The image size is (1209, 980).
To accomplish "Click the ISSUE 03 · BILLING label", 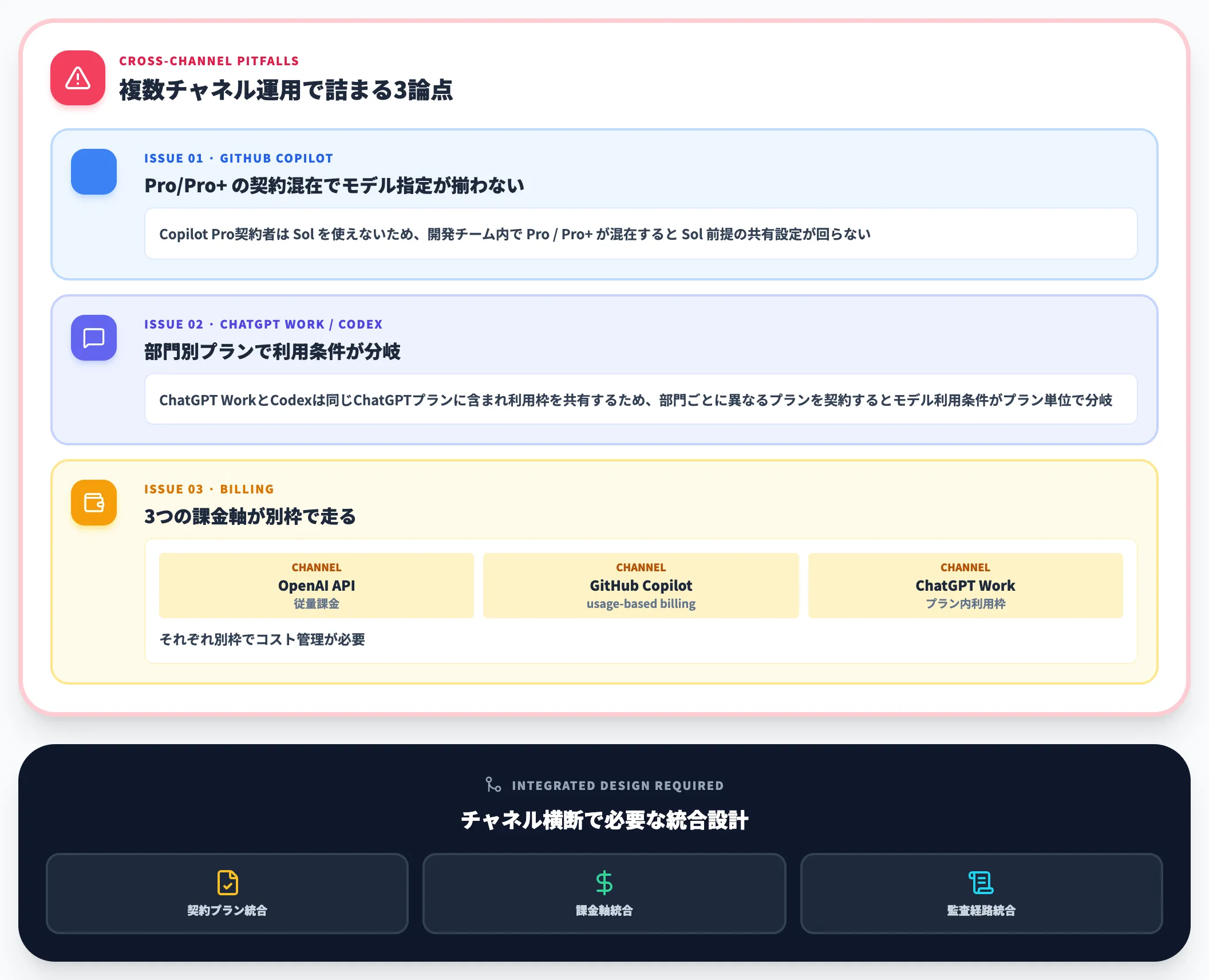I will pyautogui.click(x=209, y=489).
